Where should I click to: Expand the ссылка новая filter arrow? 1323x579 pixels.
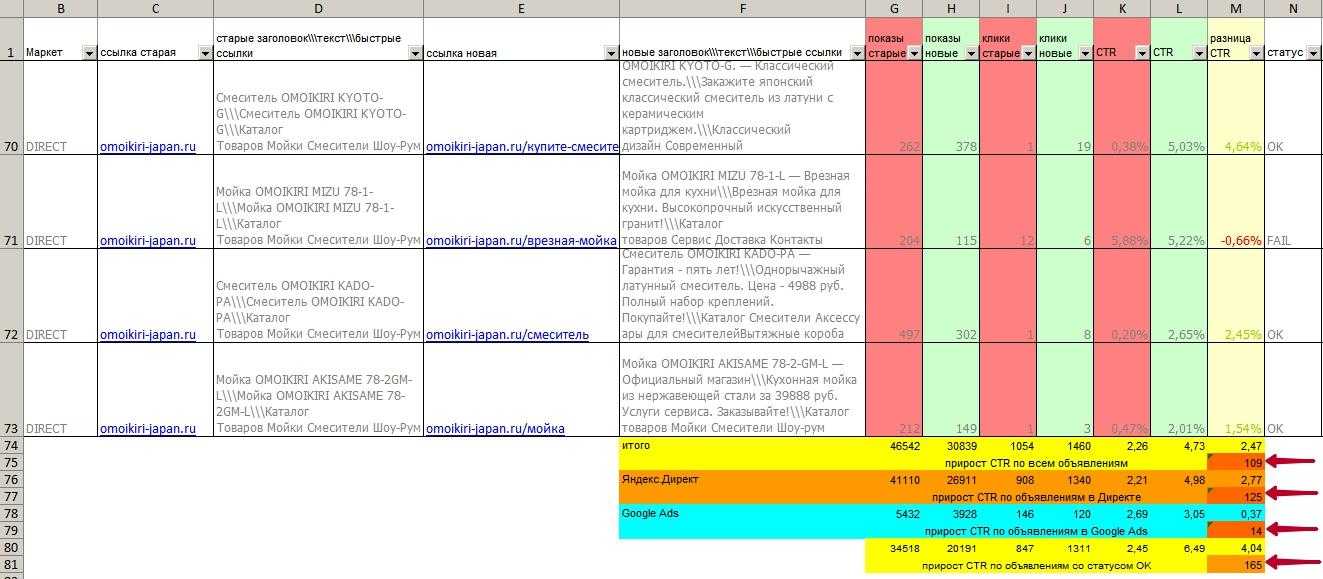pyautogui.click(x=611, y=53)
